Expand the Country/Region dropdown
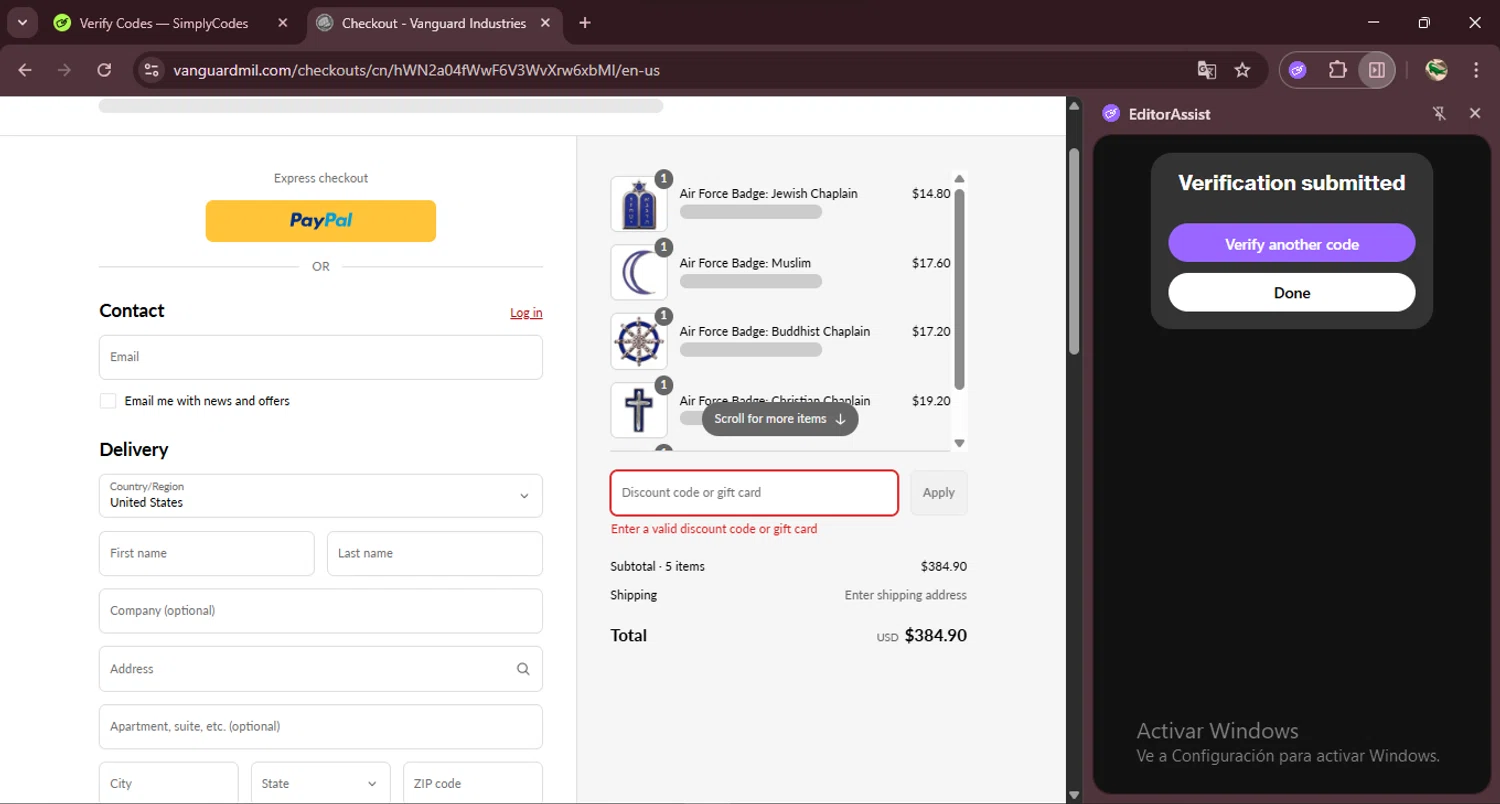Image resolution: width=1500 pixels, height=804 pixels. point(321,496)
